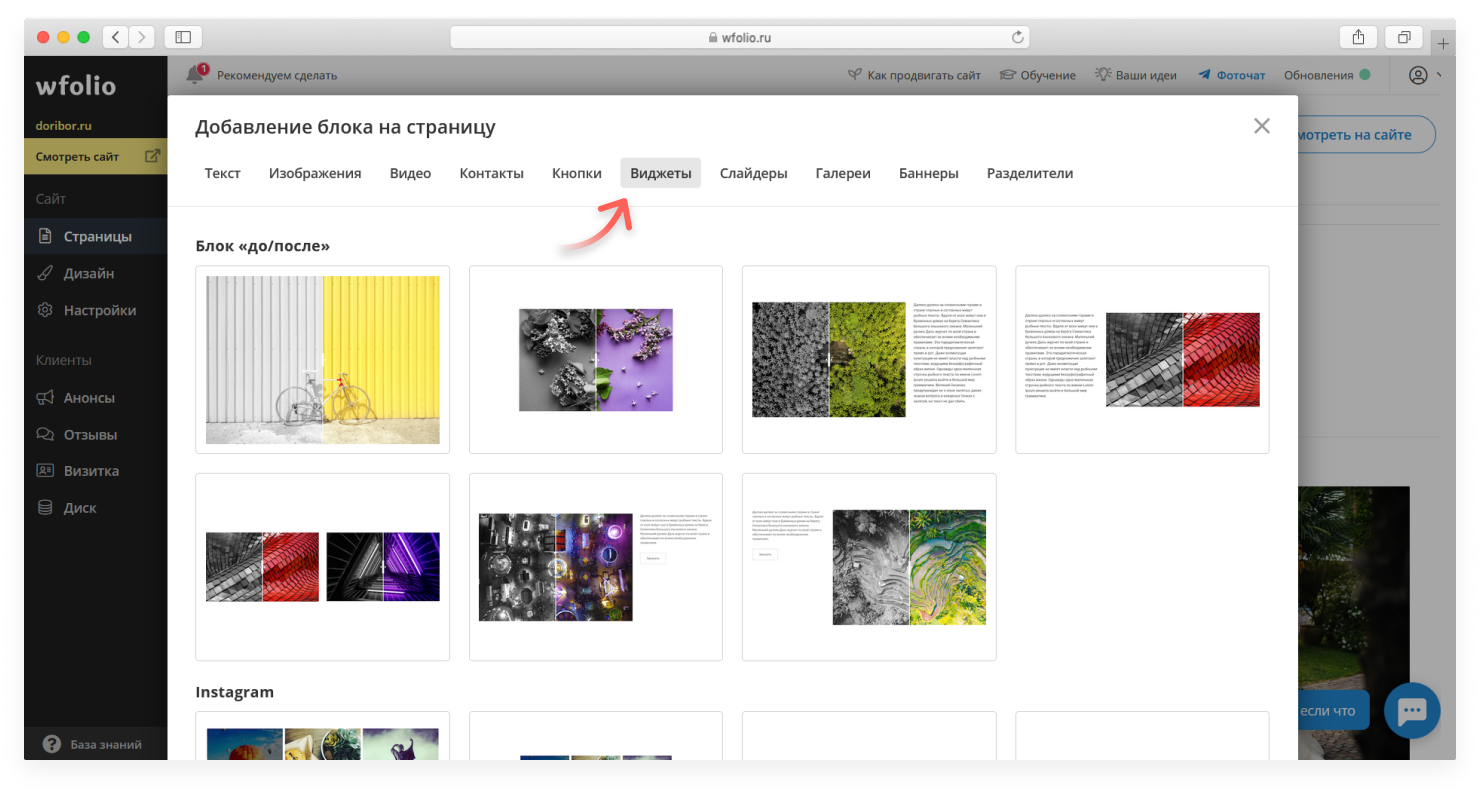Image resolution: width=1480 pixels, height=798 pixels.
Task: Switch to the Кнопки tab
Action: click(577, 173)
